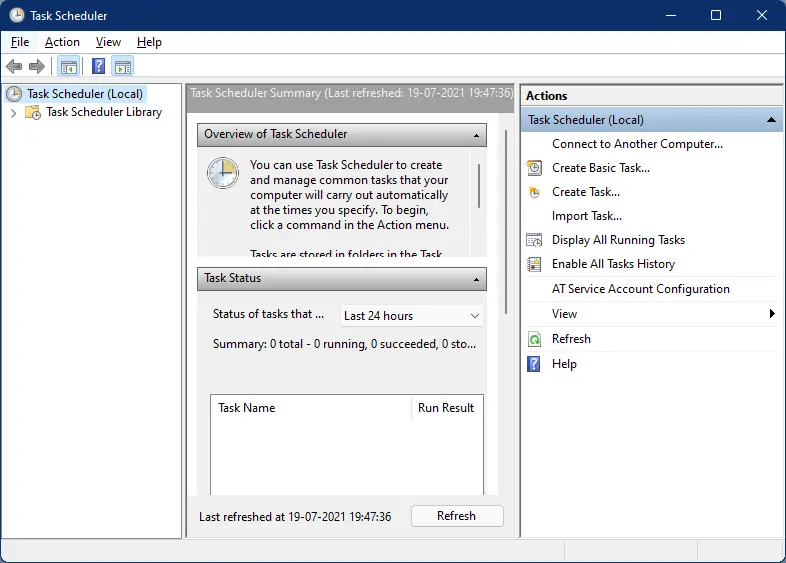Collapse the Task Status section

(x=476, y=279)
